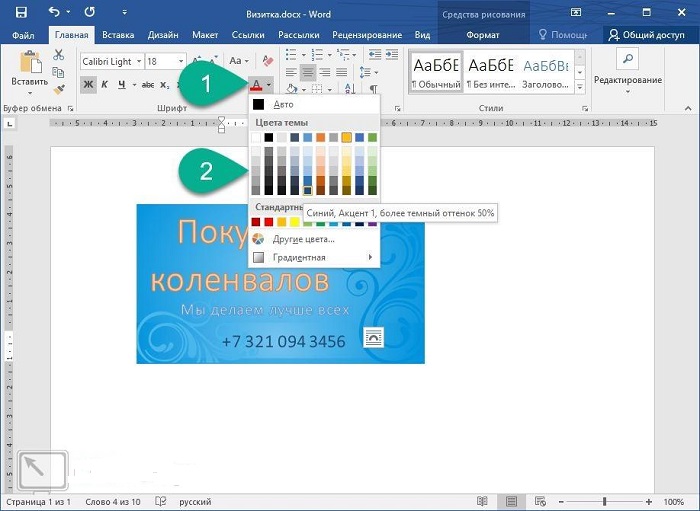
Task: Open Read Mode view in status bar
Action: [482, 500]
